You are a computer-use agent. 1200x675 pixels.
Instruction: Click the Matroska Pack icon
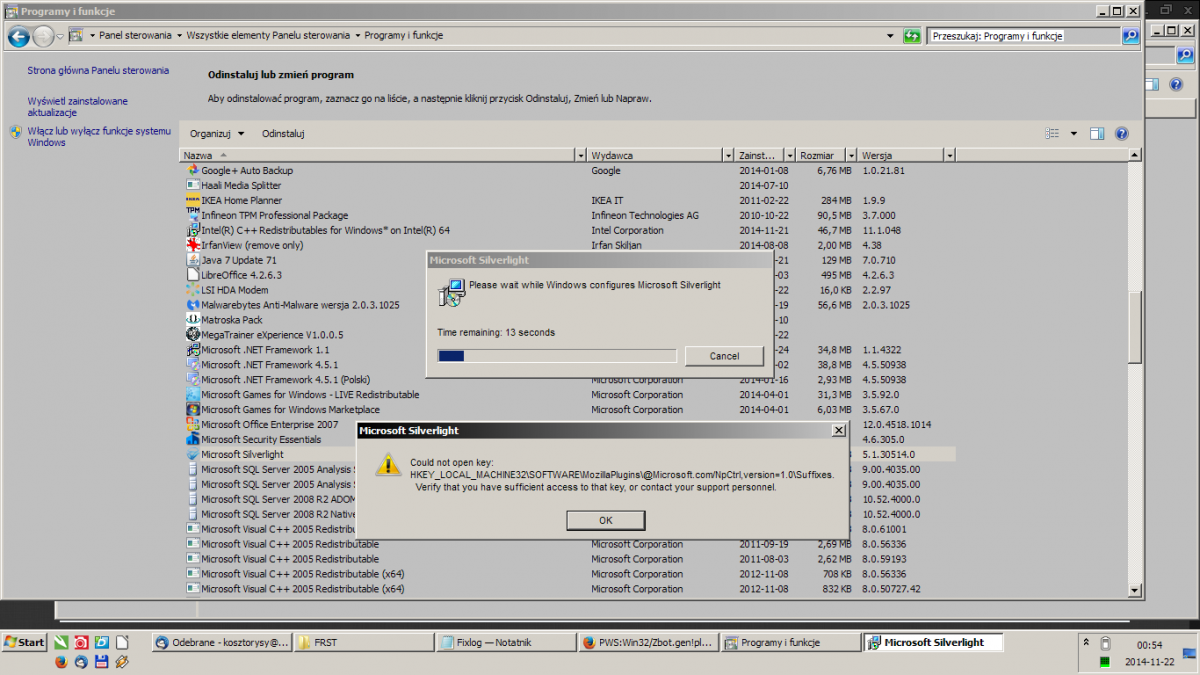(193, 320)
